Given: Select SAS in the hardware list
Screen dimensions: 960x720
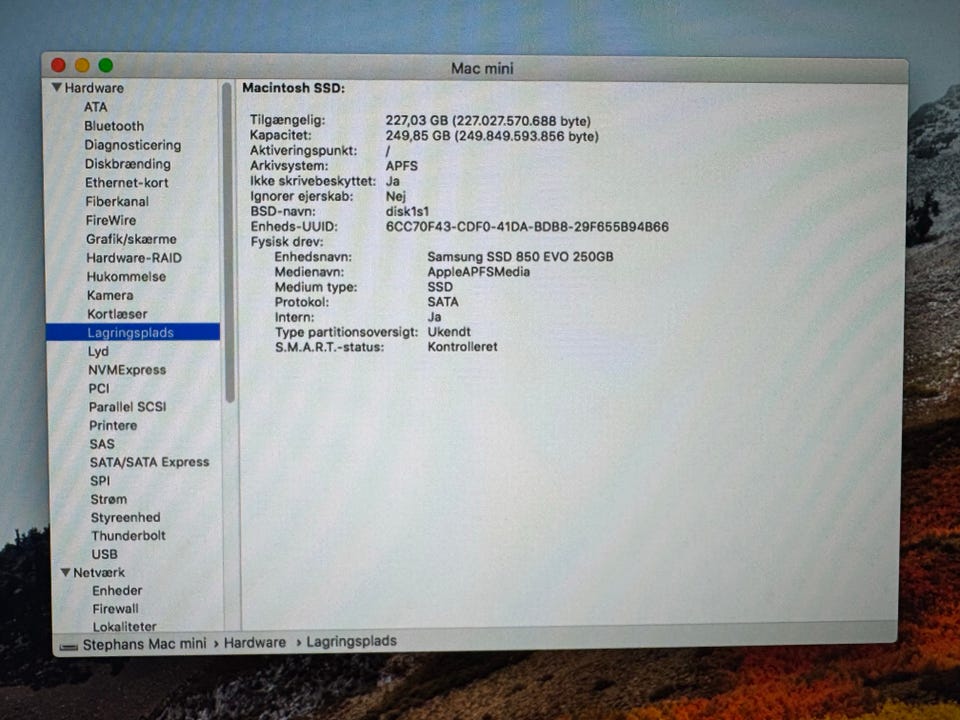Looking at the screenshot, I should click(102, 444).
